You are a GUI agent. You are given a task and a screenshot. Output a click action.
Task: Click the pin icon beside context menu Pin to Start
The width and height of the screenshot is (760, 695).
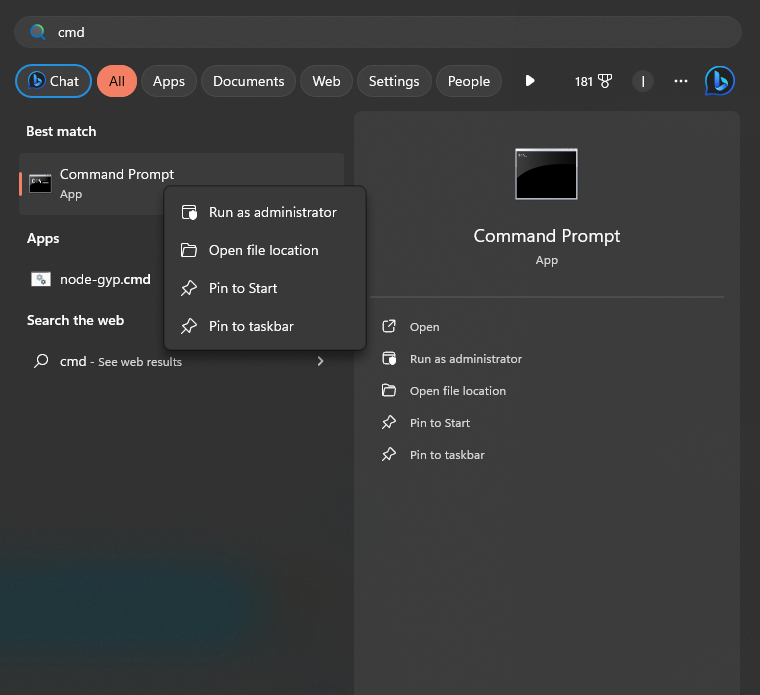[189, 288]
